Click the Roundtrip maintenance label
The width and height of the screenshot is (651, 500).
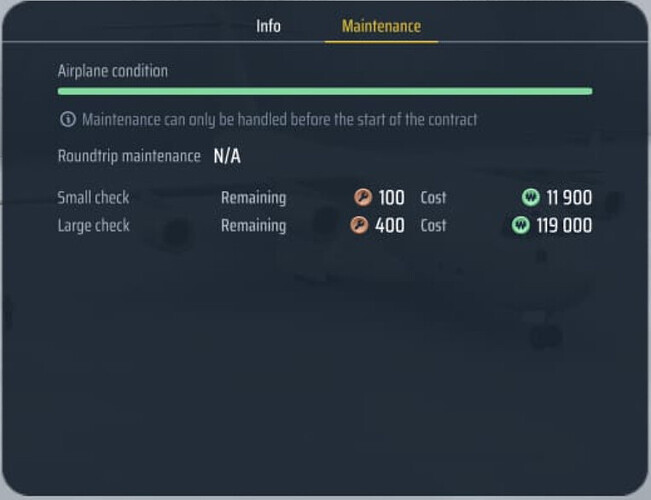click(x=129, y=156)
